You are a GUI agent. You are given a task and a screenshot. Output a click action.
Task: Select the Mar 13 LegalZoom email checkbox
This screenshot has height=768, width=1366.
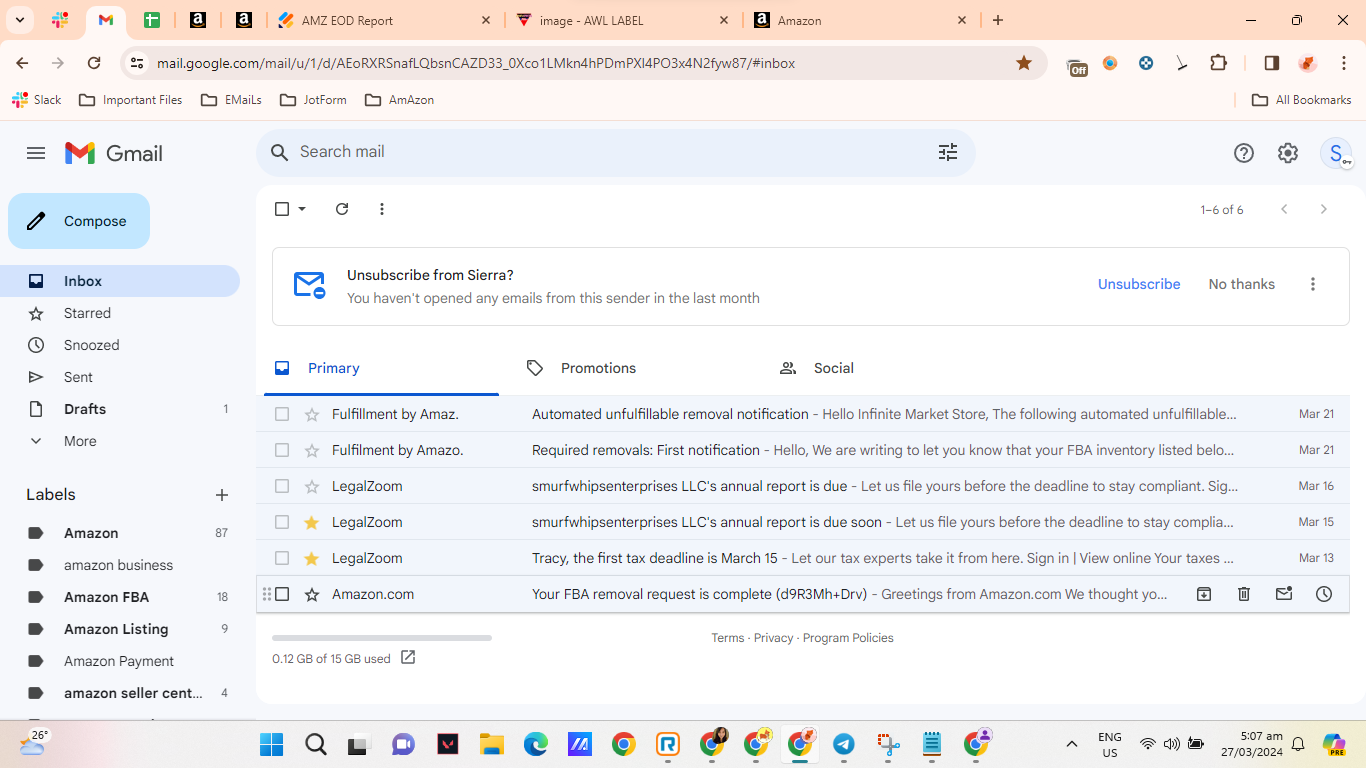[x=282, y=558]
